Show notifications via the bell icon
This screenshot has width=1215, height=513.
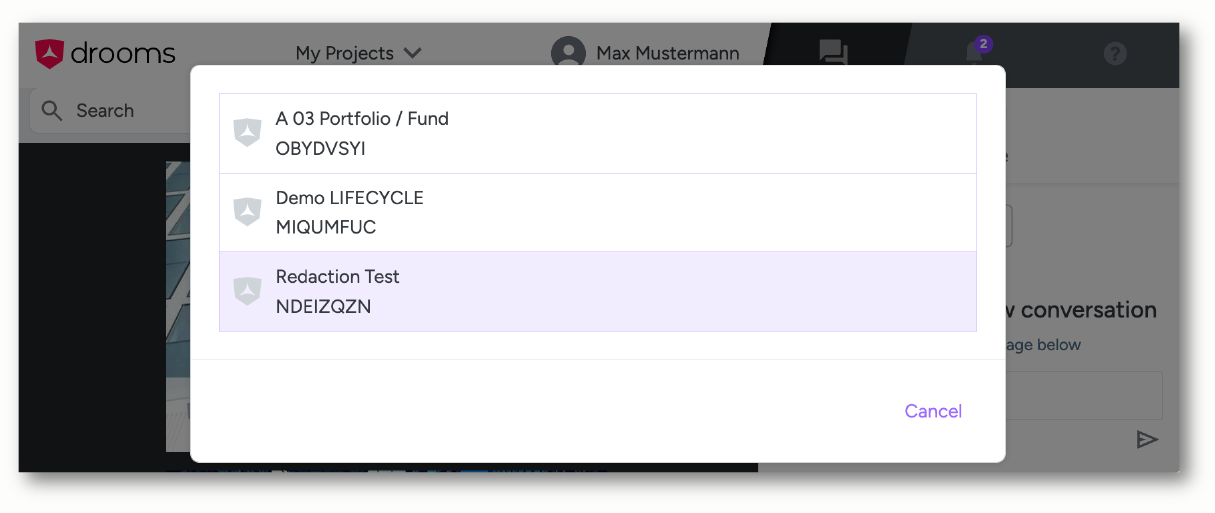point(975,53)
